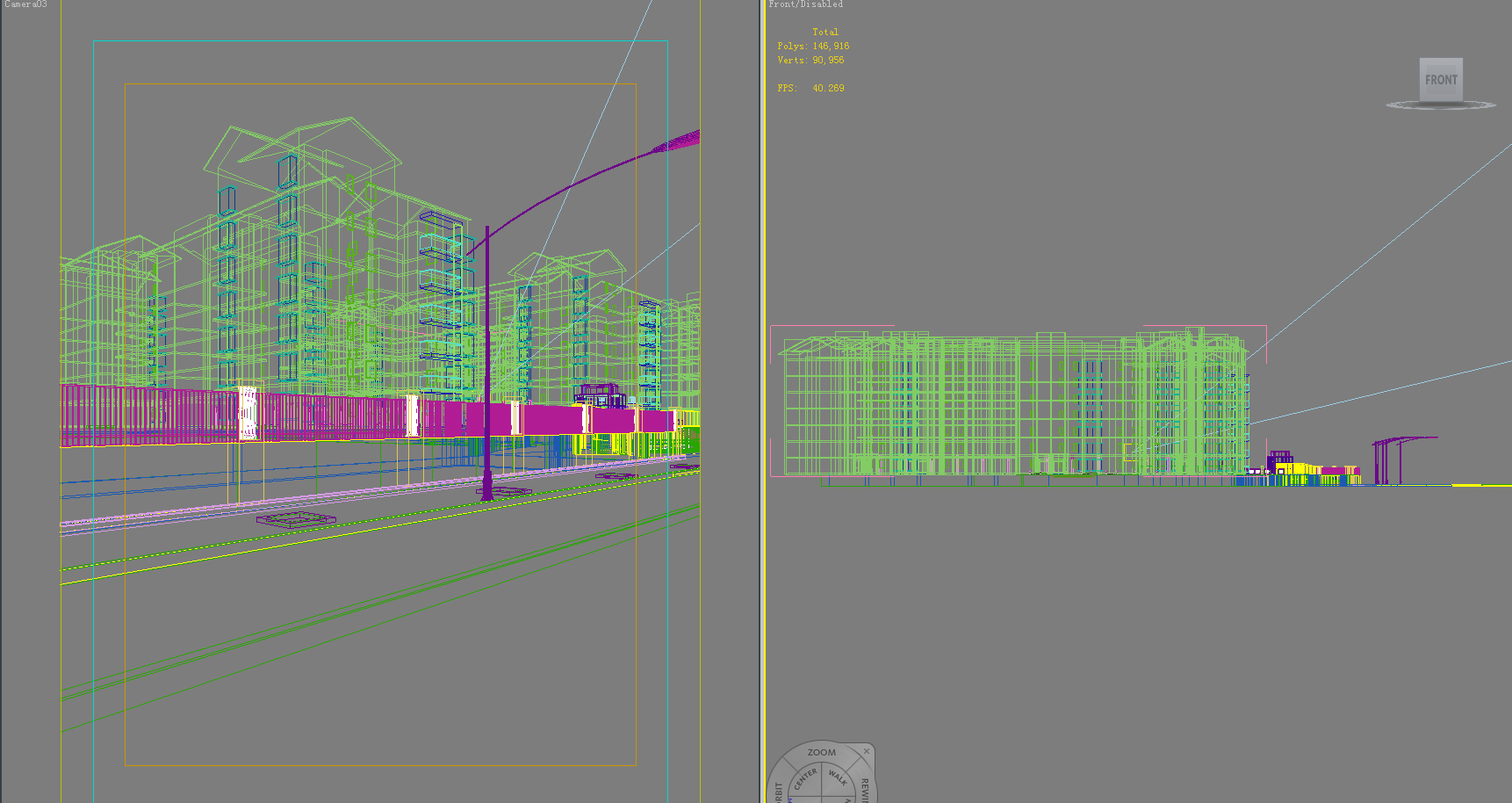Open the Camera03 viewport label menu

click(25, 4)
